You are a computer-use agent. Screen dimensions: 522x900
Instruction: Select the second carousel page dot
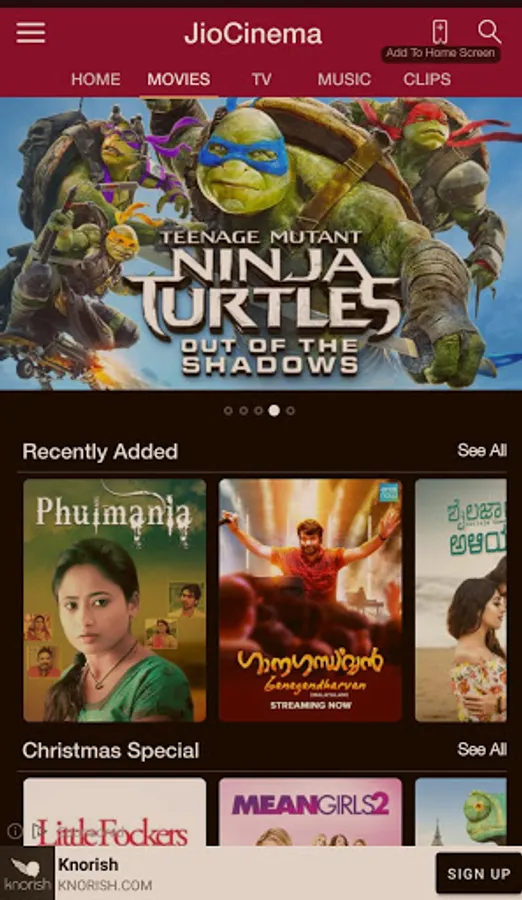(243, 410)
